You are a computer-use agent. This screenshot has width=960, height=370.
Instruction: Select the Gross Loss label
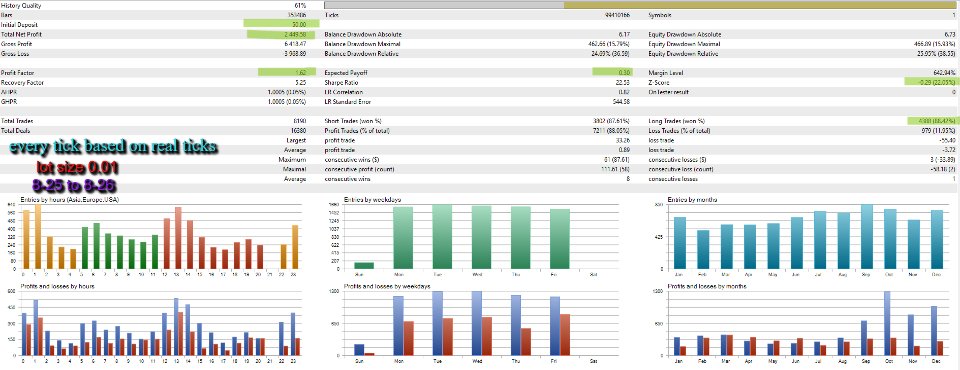tap(14, 54)
